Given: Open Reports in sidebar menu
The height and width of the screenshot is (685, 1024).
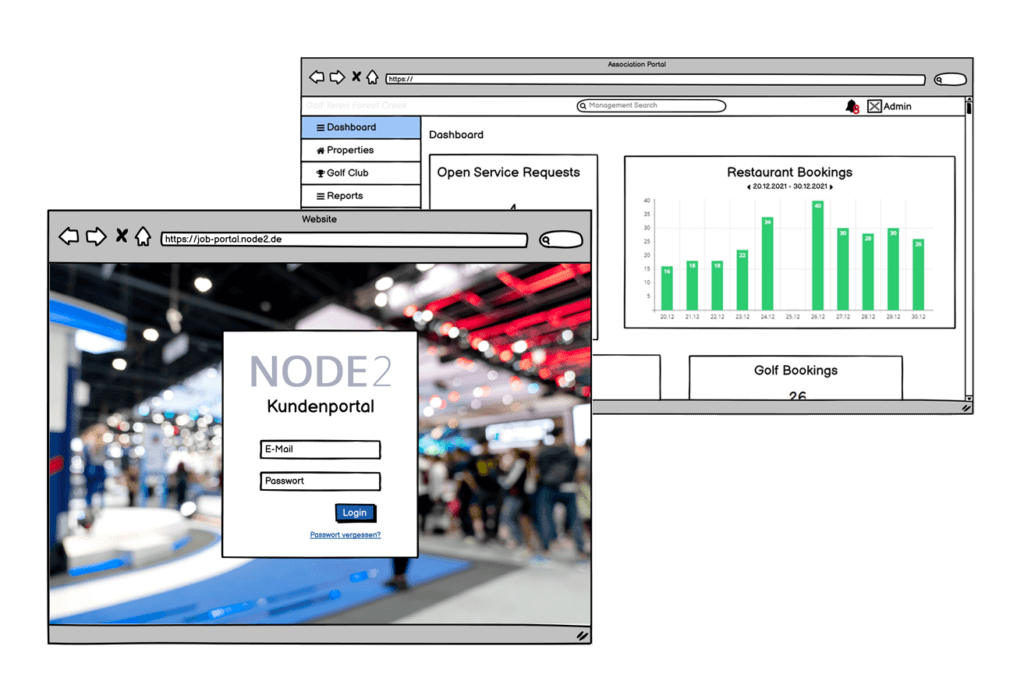Looking at the screenshot, I should pyautogui.click(x=361, y=196).
